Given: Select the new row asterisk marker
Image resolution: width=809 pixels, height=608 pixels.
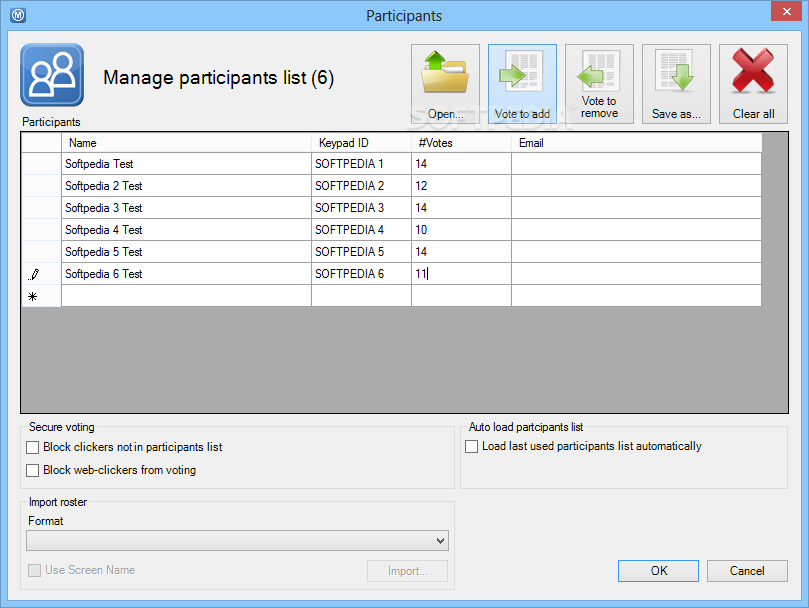Looking at the screenshot, I should 33,297.
